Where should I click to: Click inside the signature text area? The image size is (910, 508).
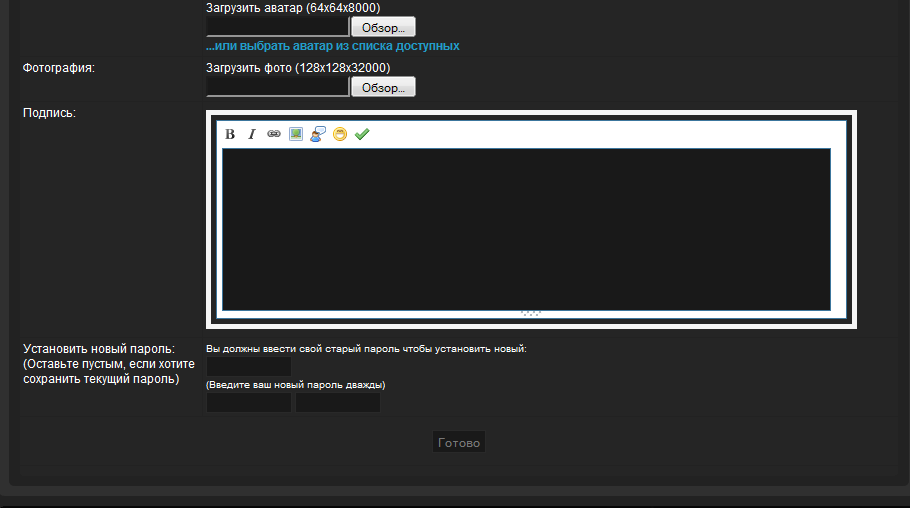(526, 229)
